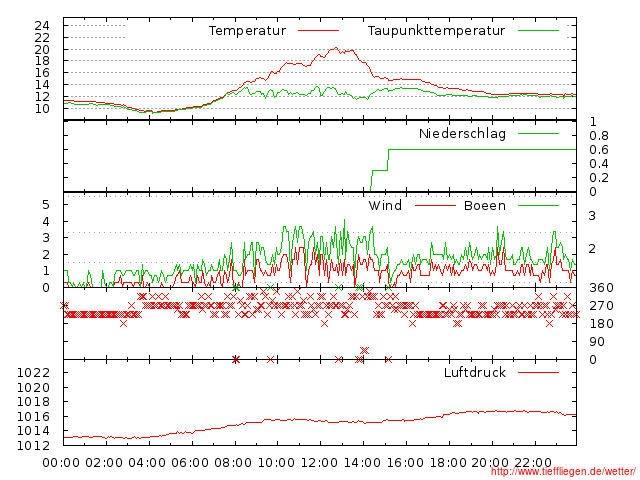Click the 00:00 time axis label
This screenshot has width=640, height=480.
pyautogui.click(x=61, y=463)
